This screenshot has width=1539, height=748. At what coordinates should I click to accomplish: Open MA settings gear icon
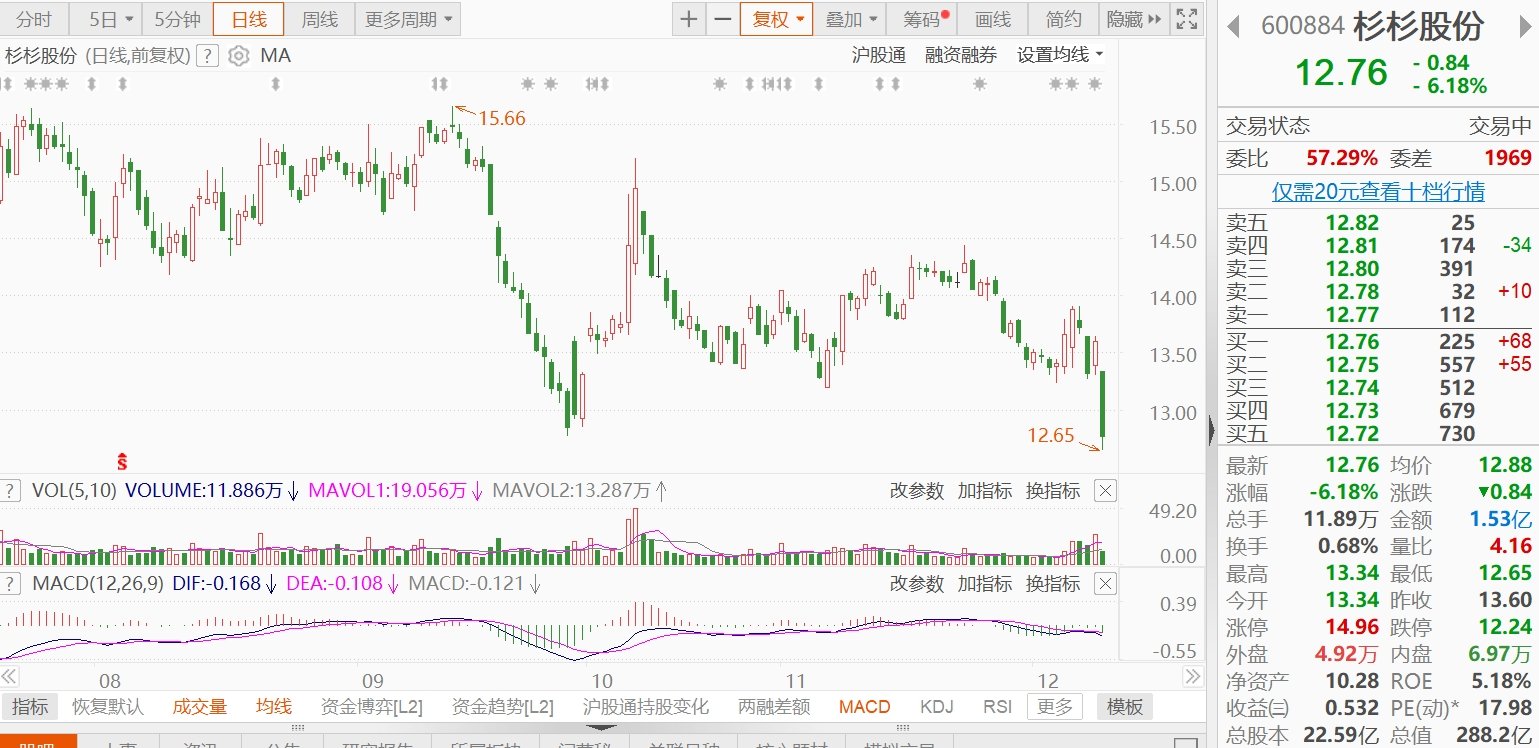pyautogui.click(x=238, y=56)
